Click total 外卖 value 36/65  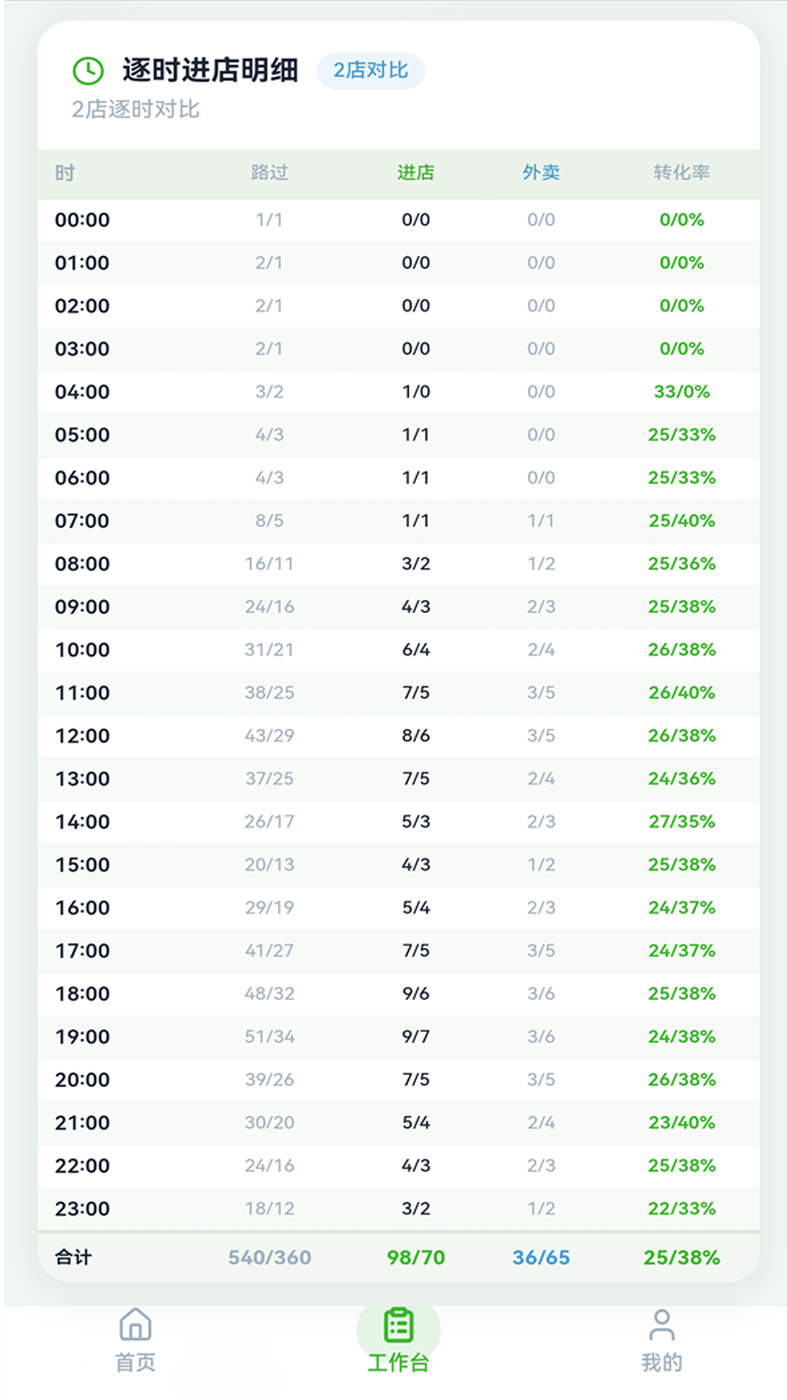[x=541, y=1257]
